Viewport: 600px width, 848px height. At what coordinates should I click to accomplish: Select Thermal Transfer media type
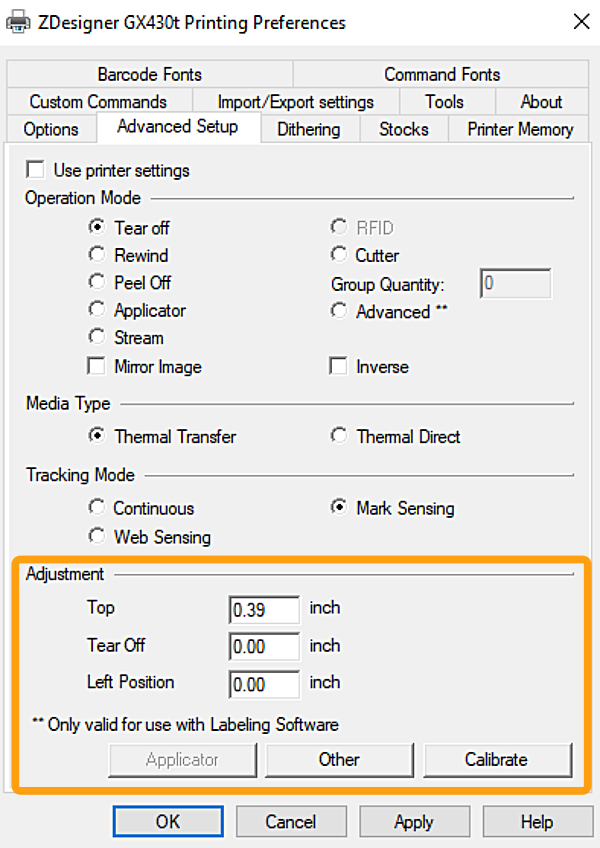click(97, 435)
